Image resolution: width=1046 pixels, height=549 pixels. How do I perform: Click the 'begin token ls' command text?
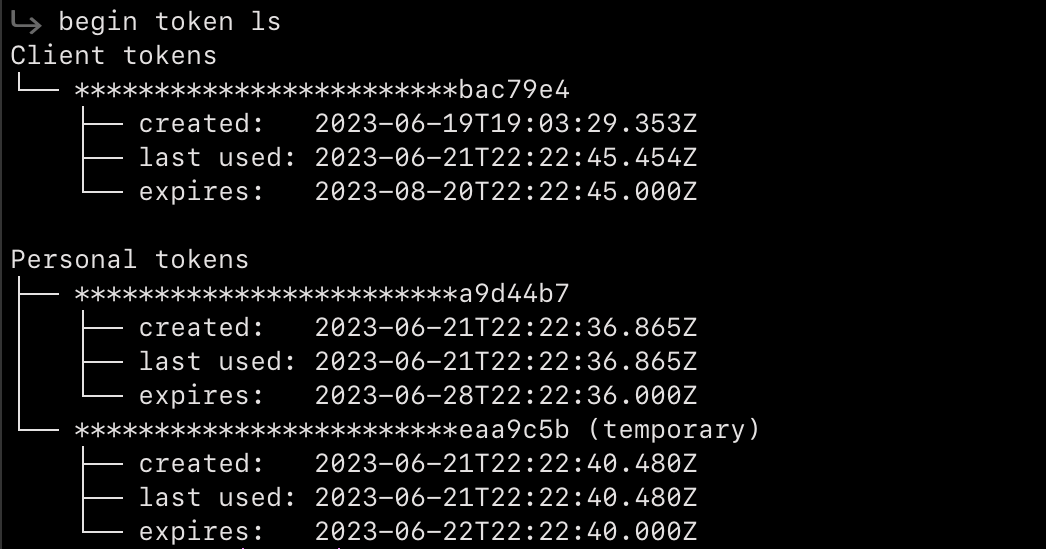click(x=169, y=22)
